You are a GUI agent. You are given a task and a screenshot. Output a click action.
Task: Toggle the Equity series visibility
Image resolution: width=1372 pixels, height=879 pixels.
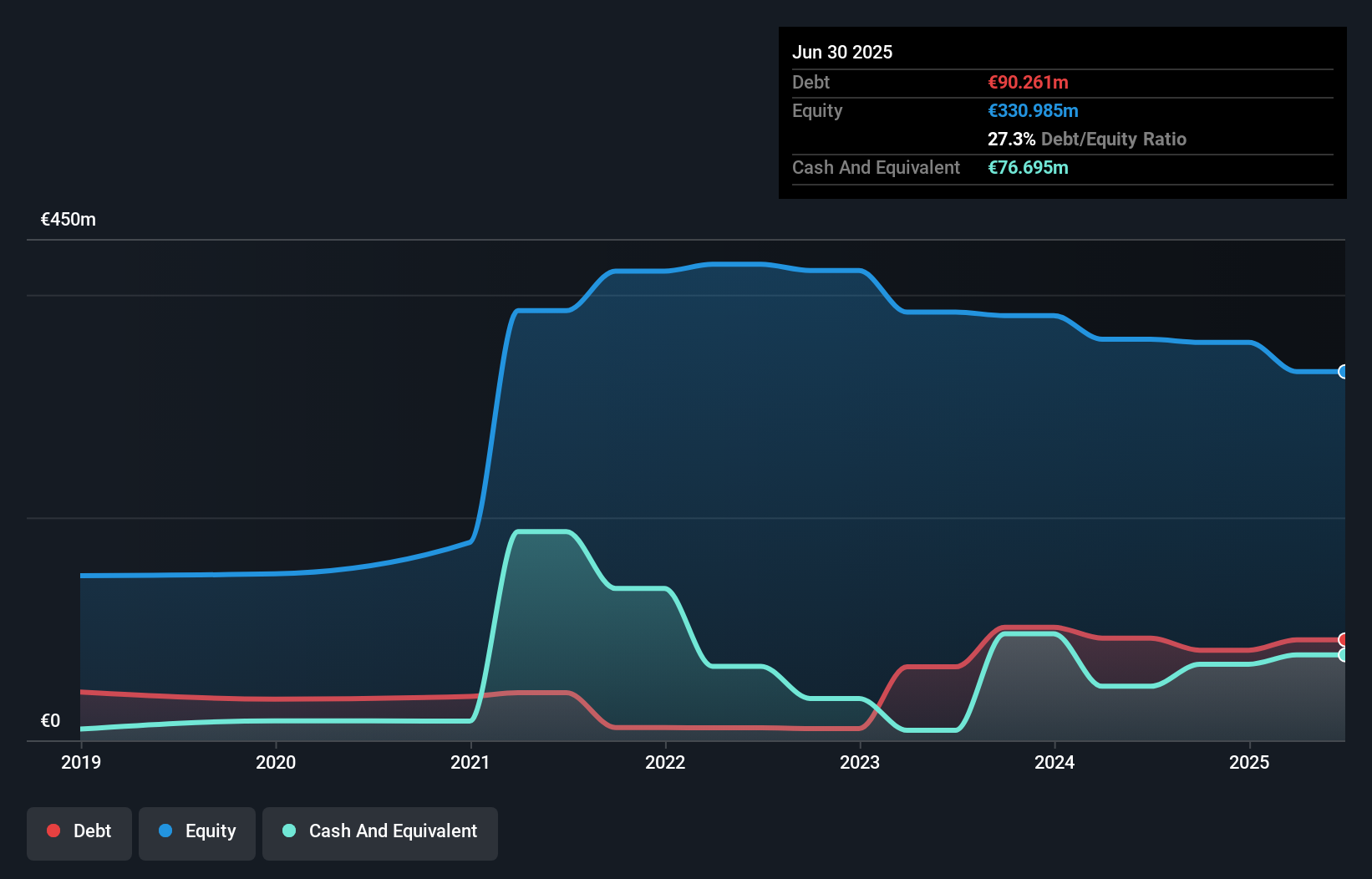click(196, 831)
